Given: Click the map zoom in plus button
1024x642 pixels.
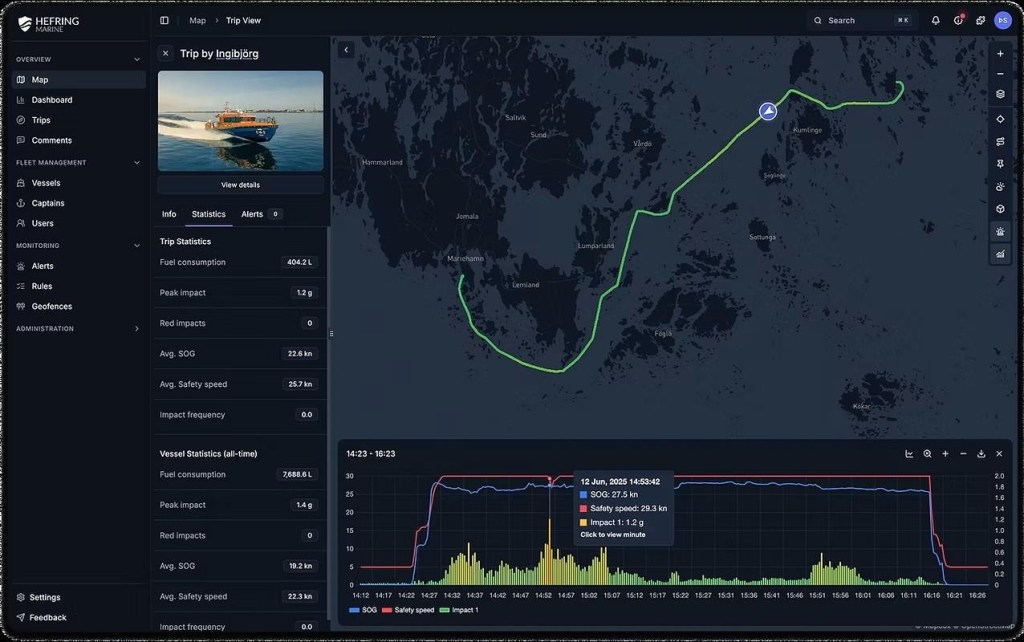Looking at the screenshot, I should (1000, 54).
